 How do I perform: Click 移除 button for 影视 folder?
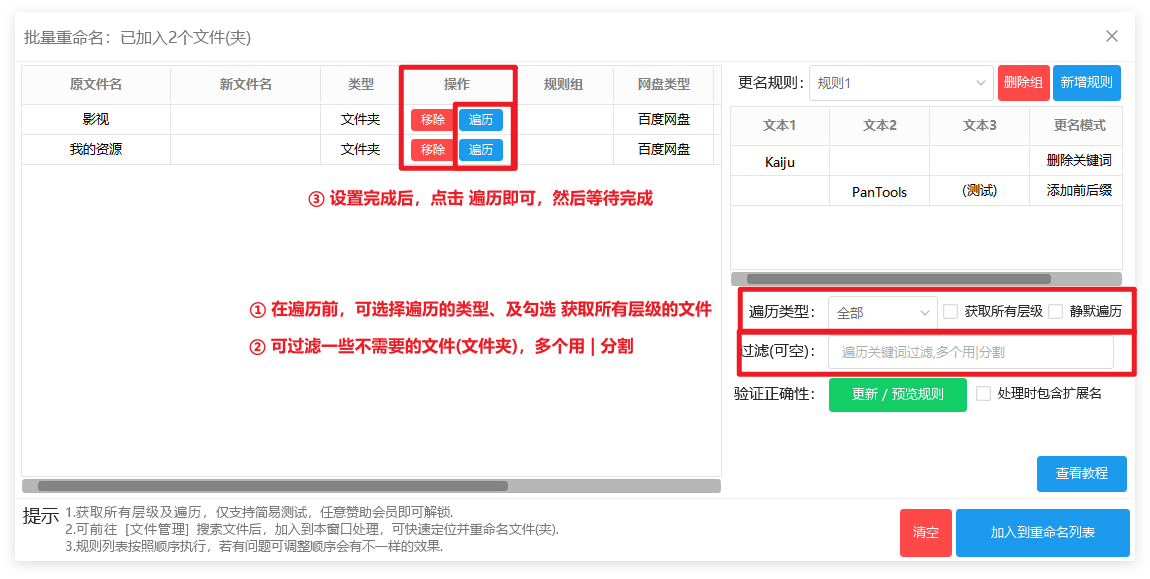tap(432, 120)
